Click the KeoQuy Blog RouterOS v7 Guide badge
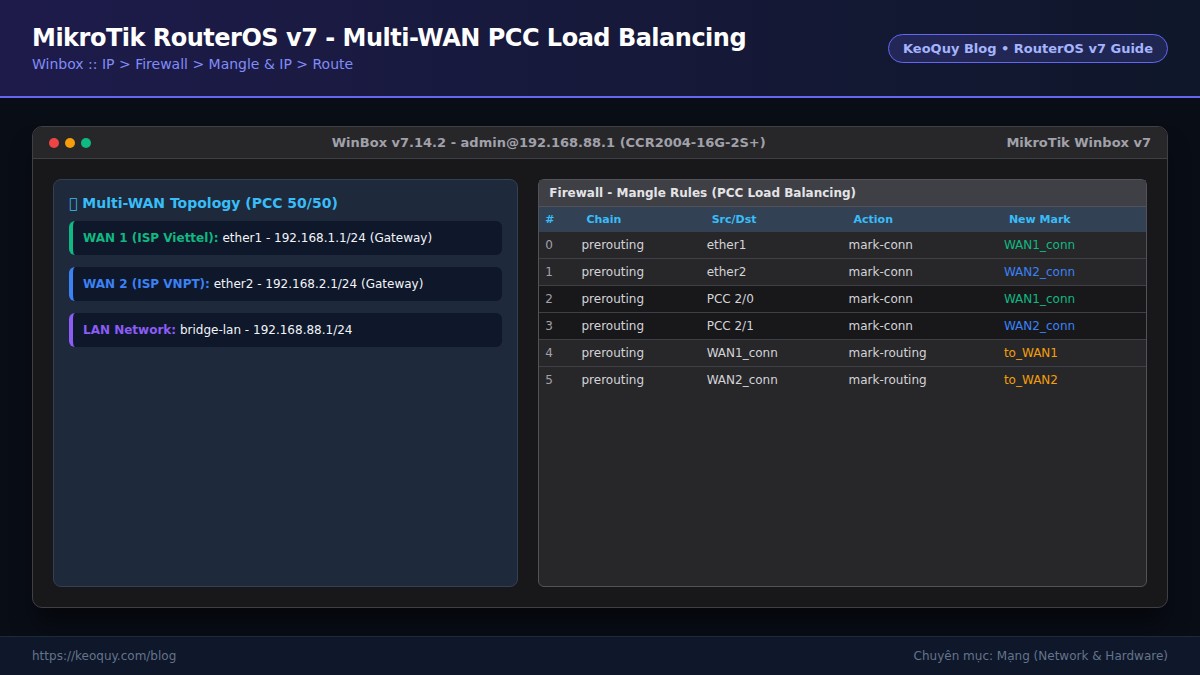 click(x=1027, y=48)
